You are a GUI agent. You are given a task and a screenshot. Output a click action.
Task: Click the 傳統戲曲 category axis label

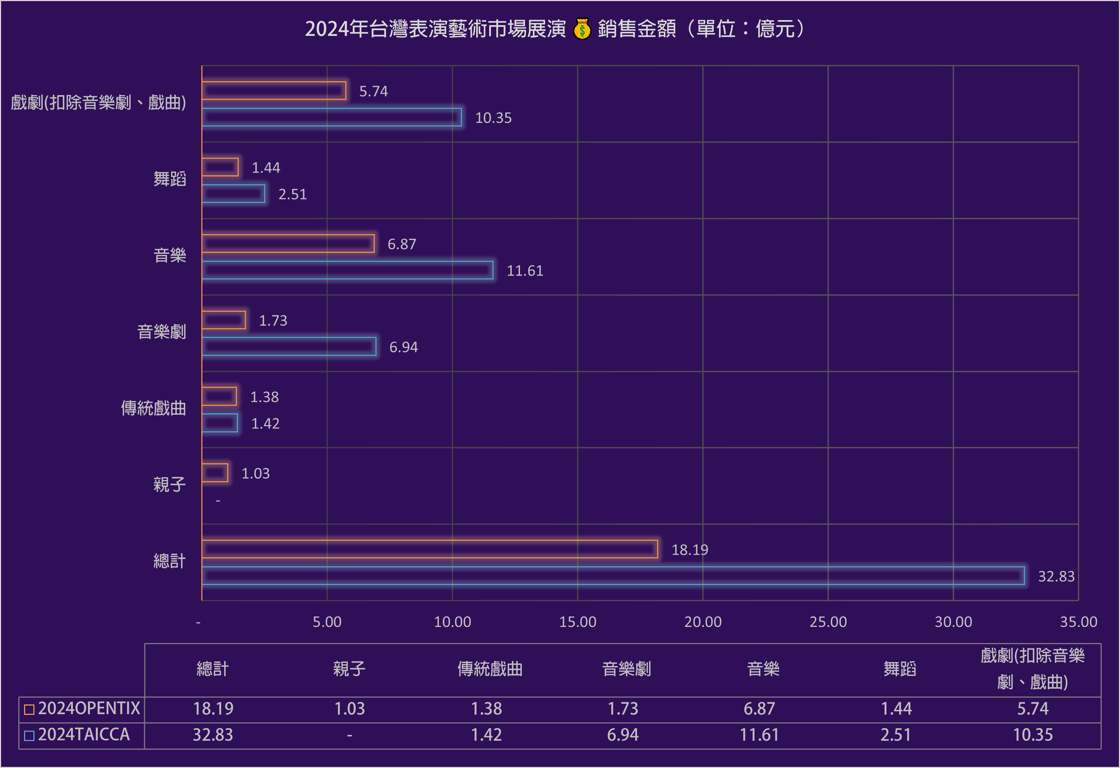coord(154,408)
